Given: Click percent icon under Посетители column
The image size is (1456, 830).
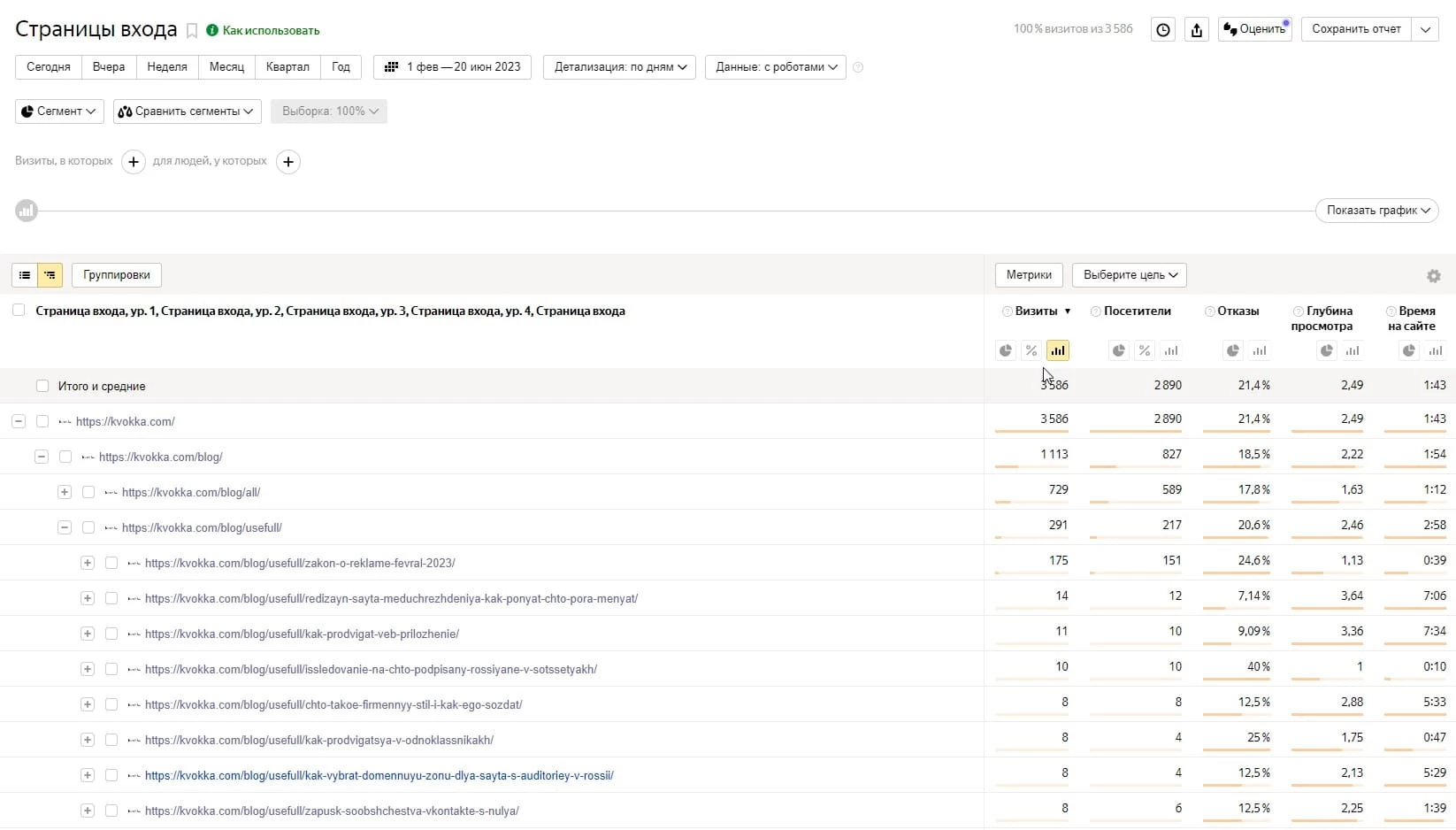Looking at the screenshot, I should pos(1145,350).
